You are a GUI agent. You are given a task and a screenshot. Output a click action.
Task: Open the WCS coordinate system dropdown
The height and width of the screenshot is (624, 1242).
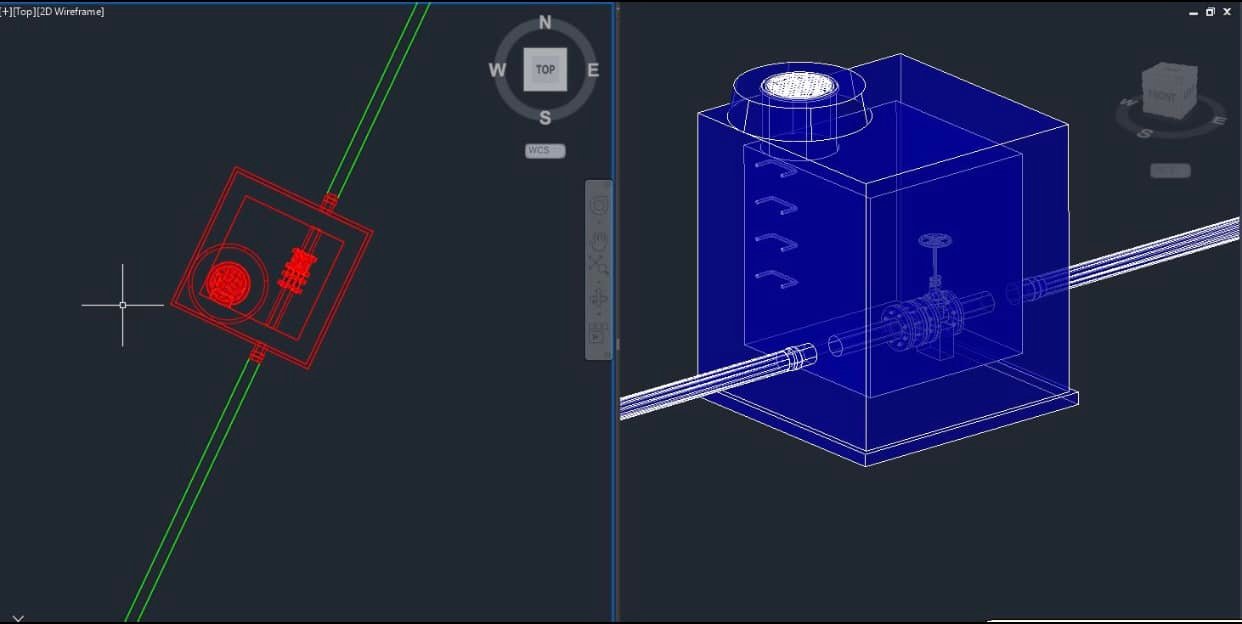[545, 151]
